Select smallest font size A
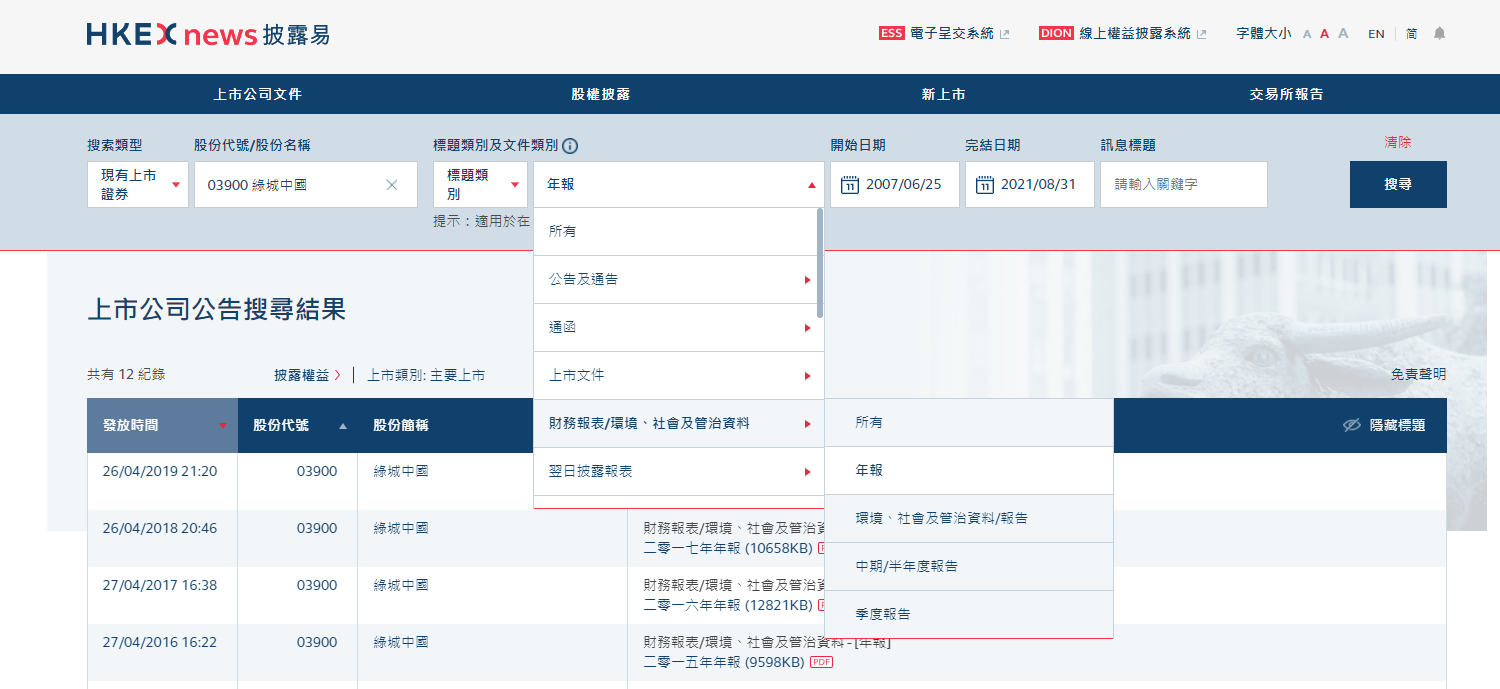The height and width of the screenshot is (689, 1500). click(1307, 34)
